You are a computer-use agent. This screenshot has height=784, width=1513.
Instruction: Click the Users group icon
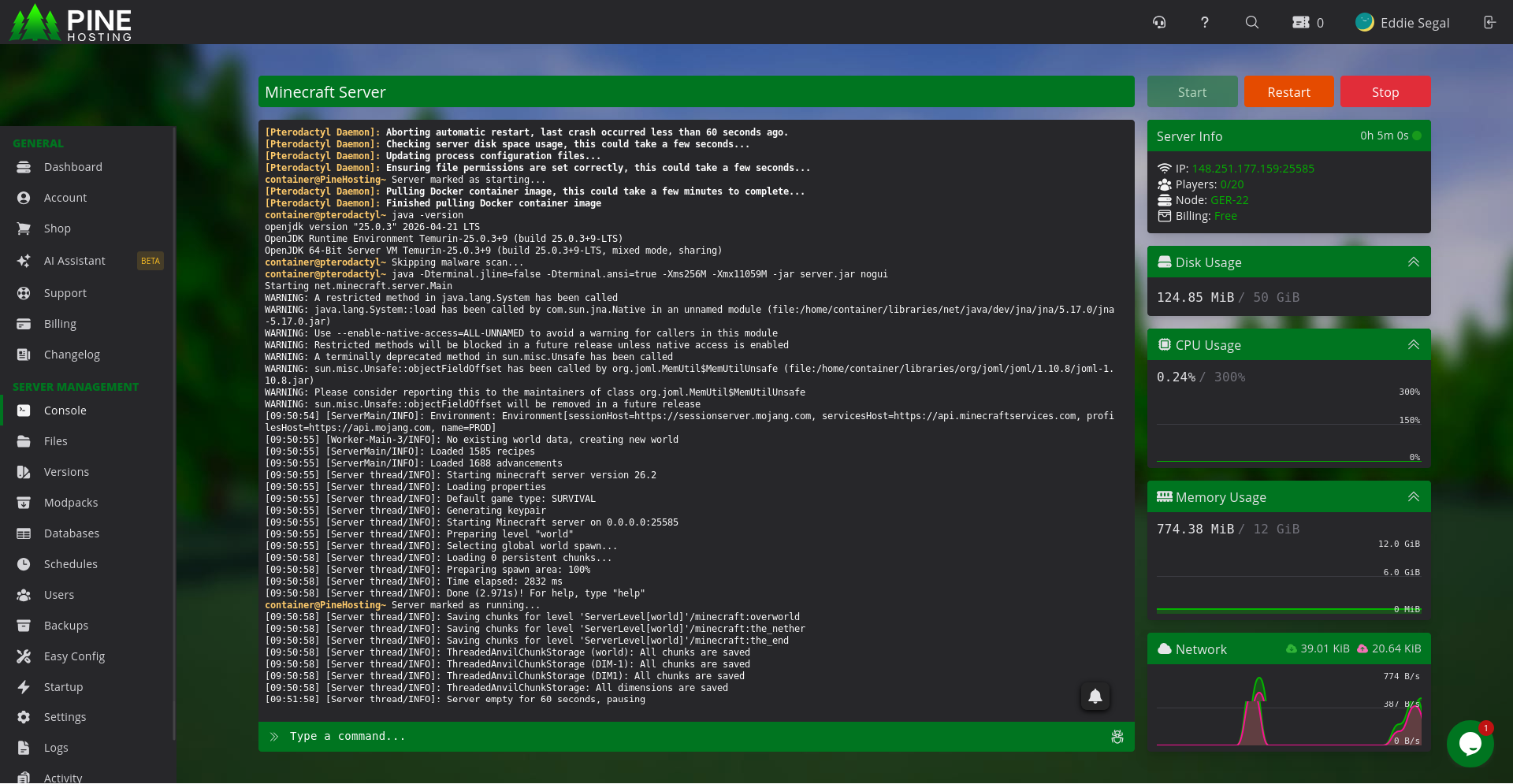24,595
